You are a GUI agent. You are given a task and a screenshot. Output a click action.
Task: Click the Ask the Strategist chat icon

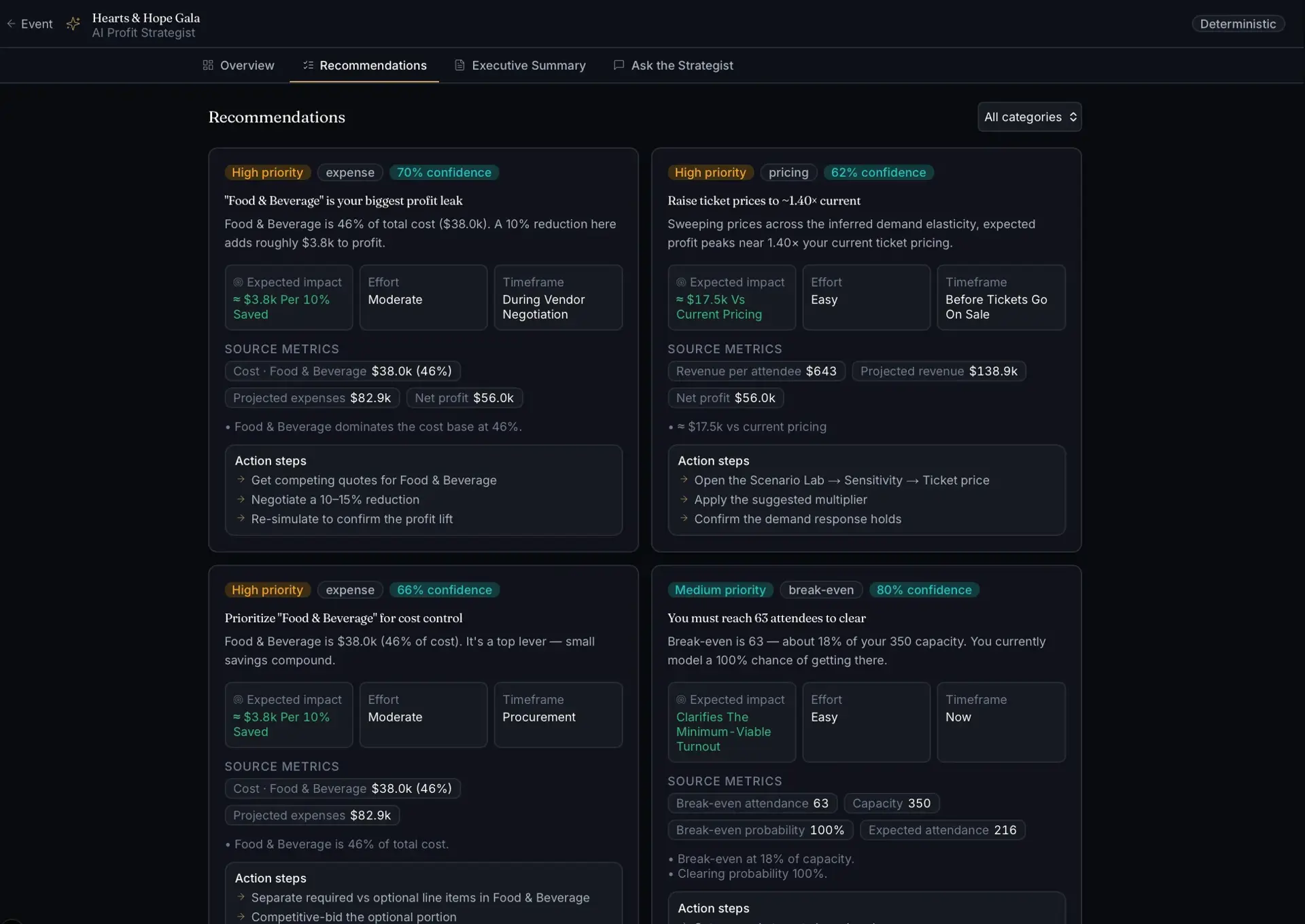(619, 65)
